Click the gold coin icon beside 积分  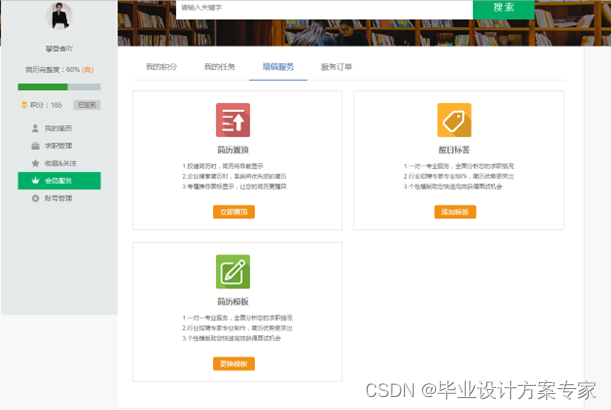[24, 105]
